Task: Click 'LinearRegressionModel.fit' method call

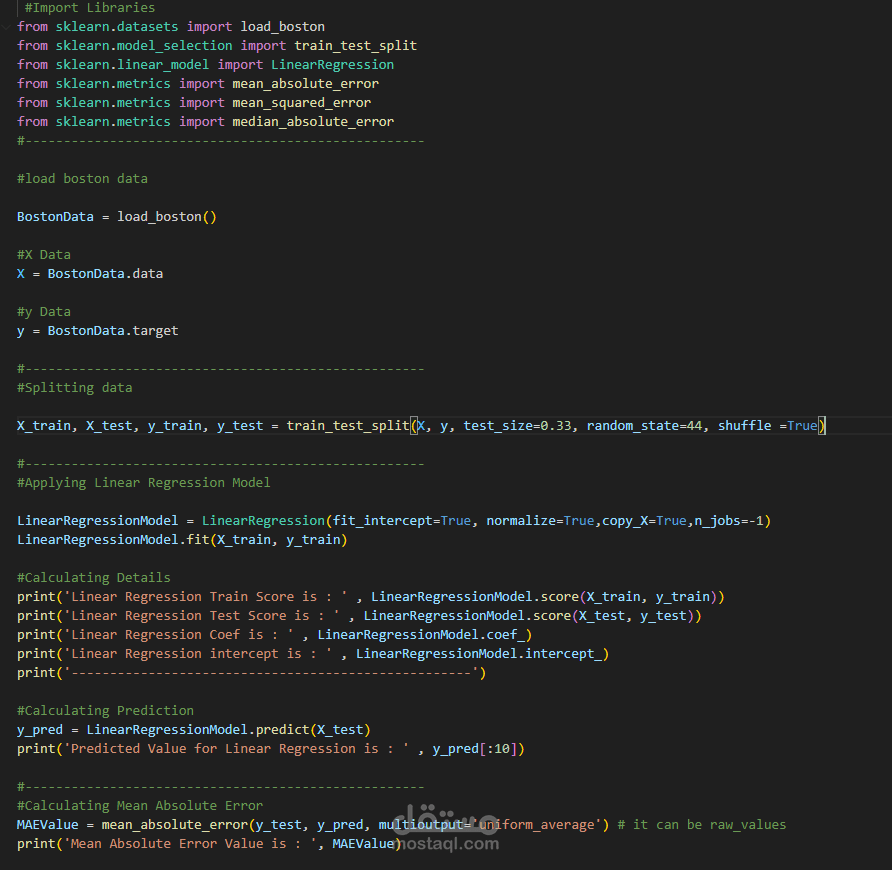Action: pos(113,539)
